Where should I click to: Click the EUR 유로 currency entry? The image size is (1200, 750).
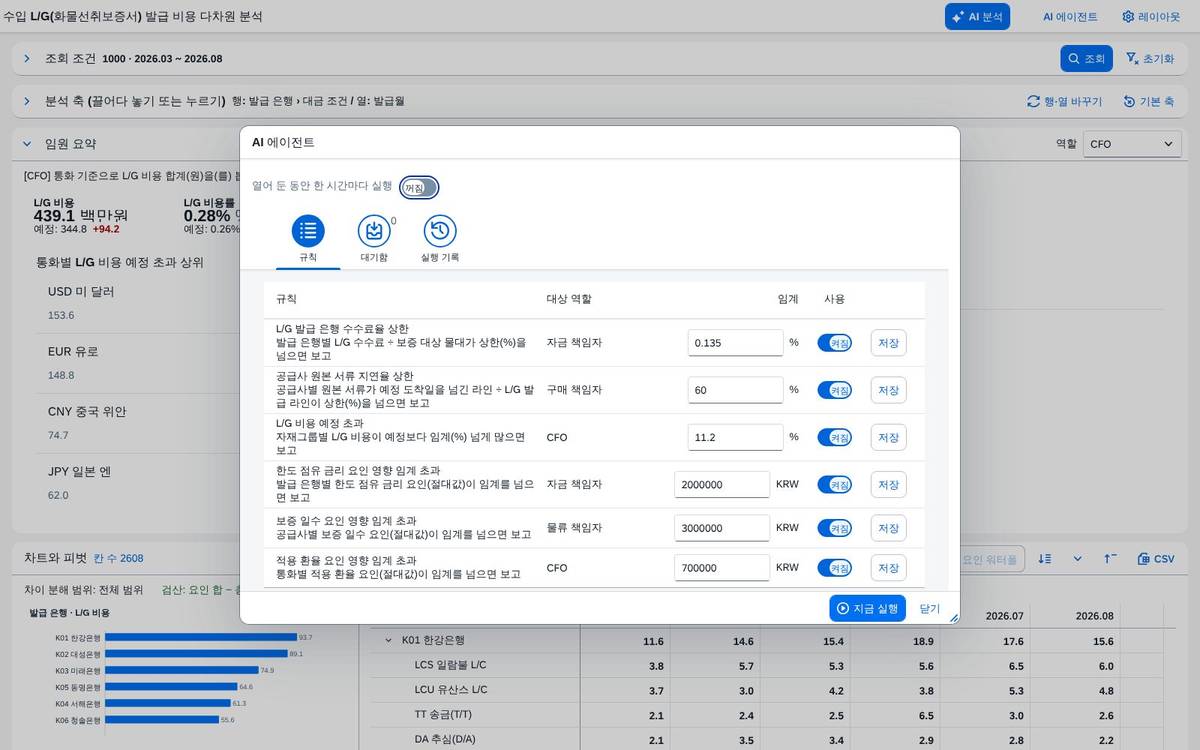tap(73, 352)
